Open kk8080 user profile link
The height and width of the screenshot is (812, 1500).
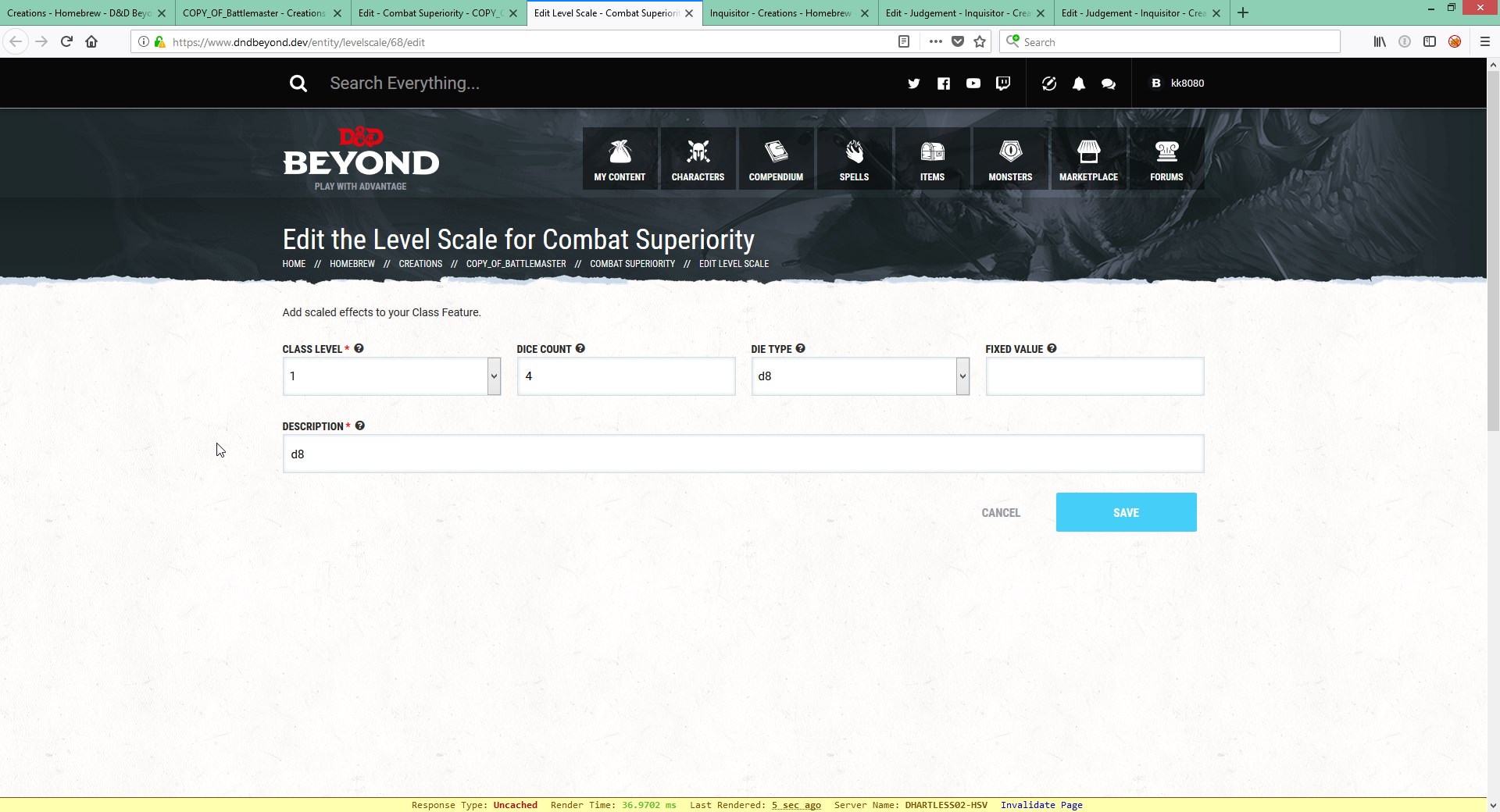[x=1187, y=84]
